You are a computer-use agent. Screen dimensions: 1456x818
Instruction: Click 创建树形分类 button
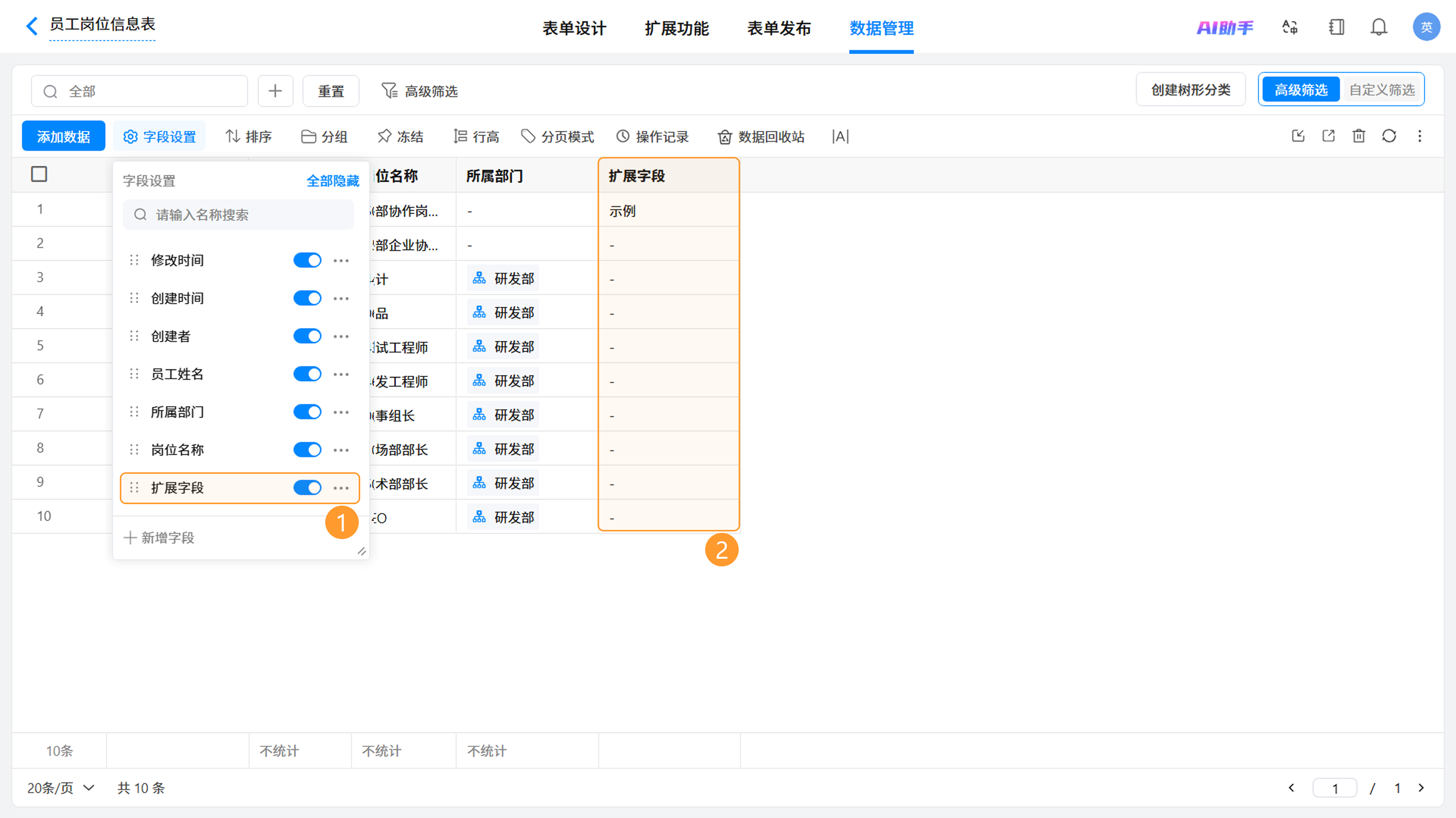[x=1190, y=89]
